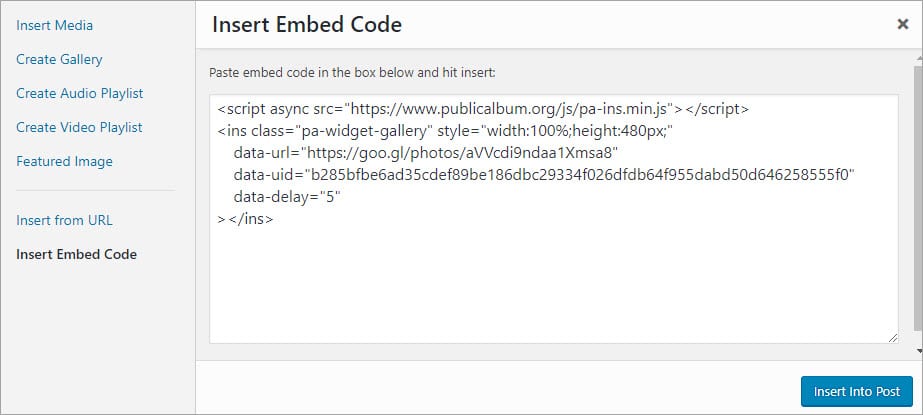Screen dimensions: 923x415
Task: Click the closing ins tag line
Action: [245, 218]
